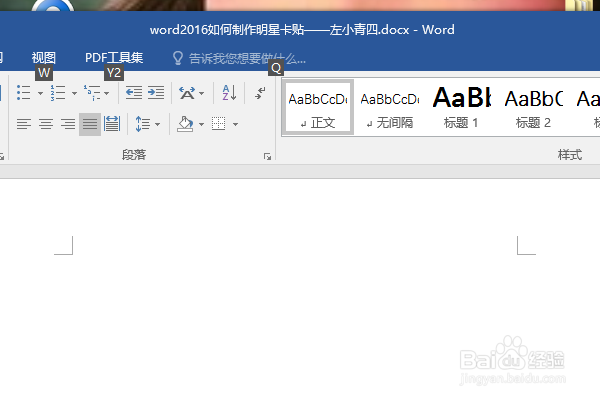
Task: Align text to the left
Action: pyautogui.click(x=24, y=124)
